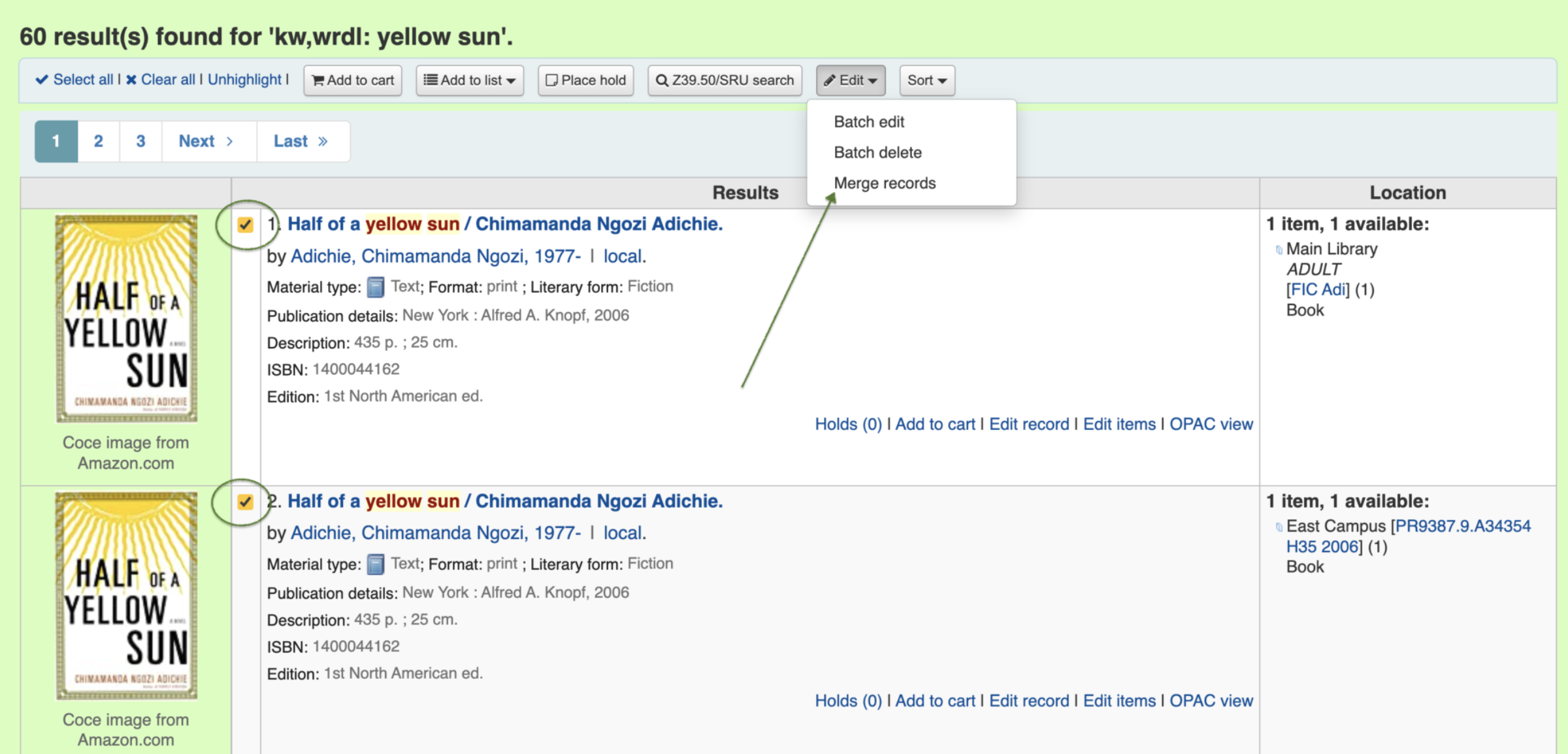Click the Add to cart toolbar button
This screenshot has width=1568, height=754.
tap(353, 80)
